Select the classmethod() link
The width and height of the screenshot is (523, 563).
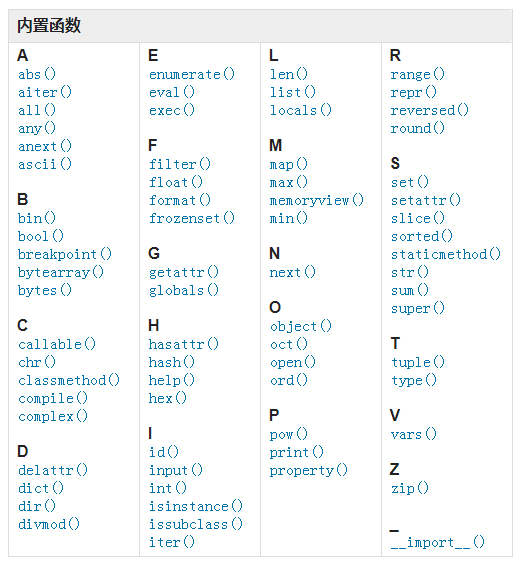coord(69,380)
